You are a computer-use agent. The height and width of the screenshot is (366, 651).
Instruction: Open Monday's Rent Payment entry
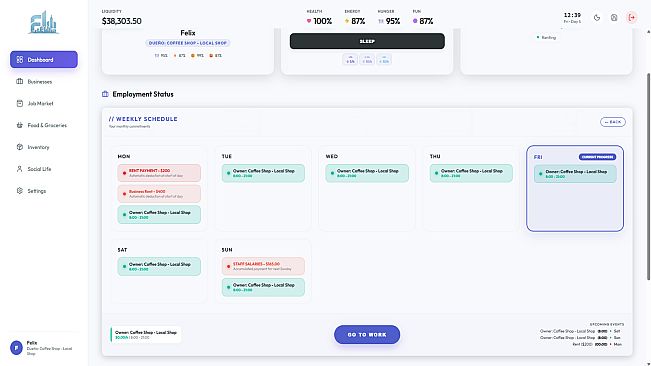point(159,173)
